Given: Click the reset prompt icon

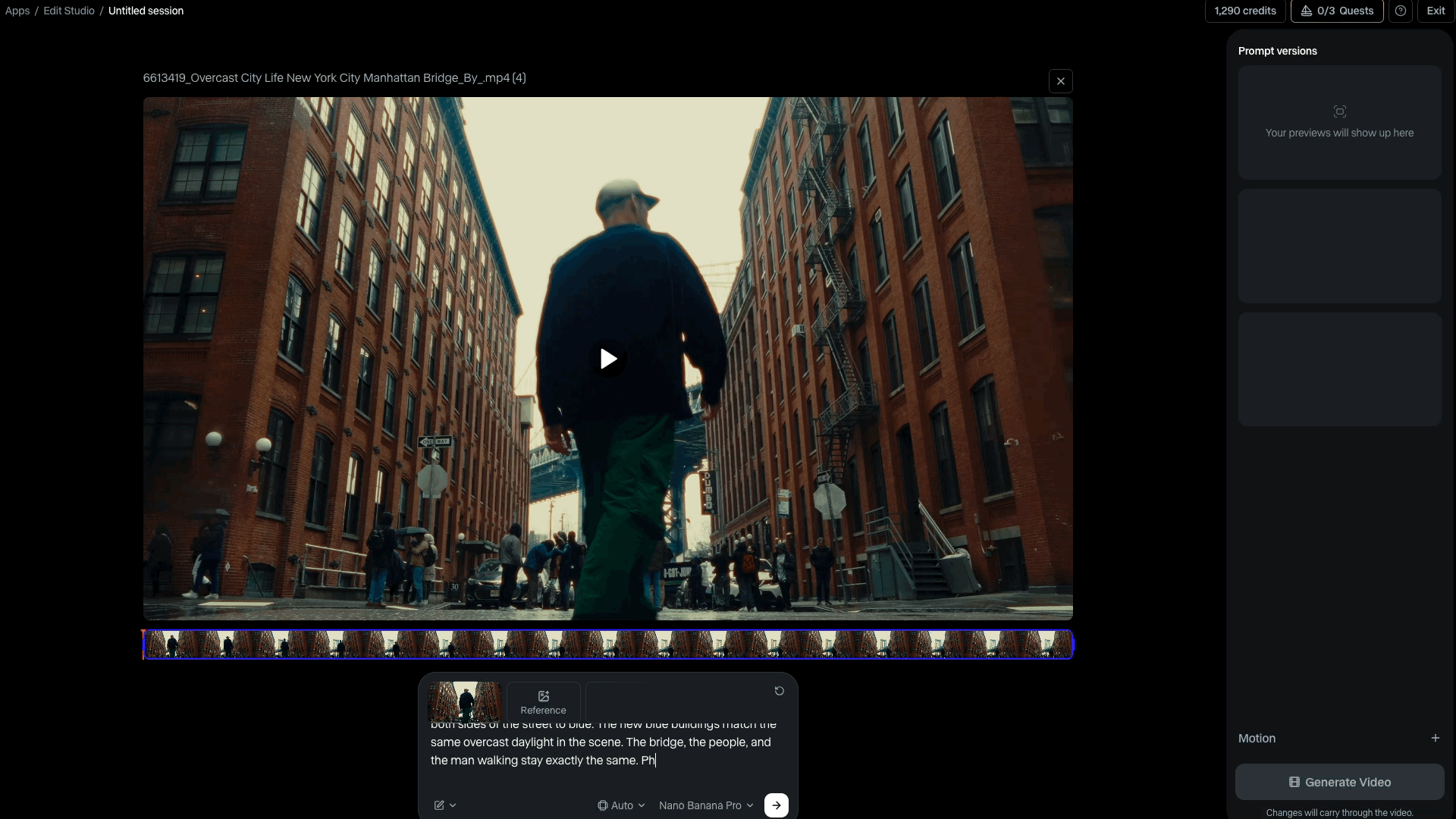Looking at the screenshot, I should tap(779, 691).
